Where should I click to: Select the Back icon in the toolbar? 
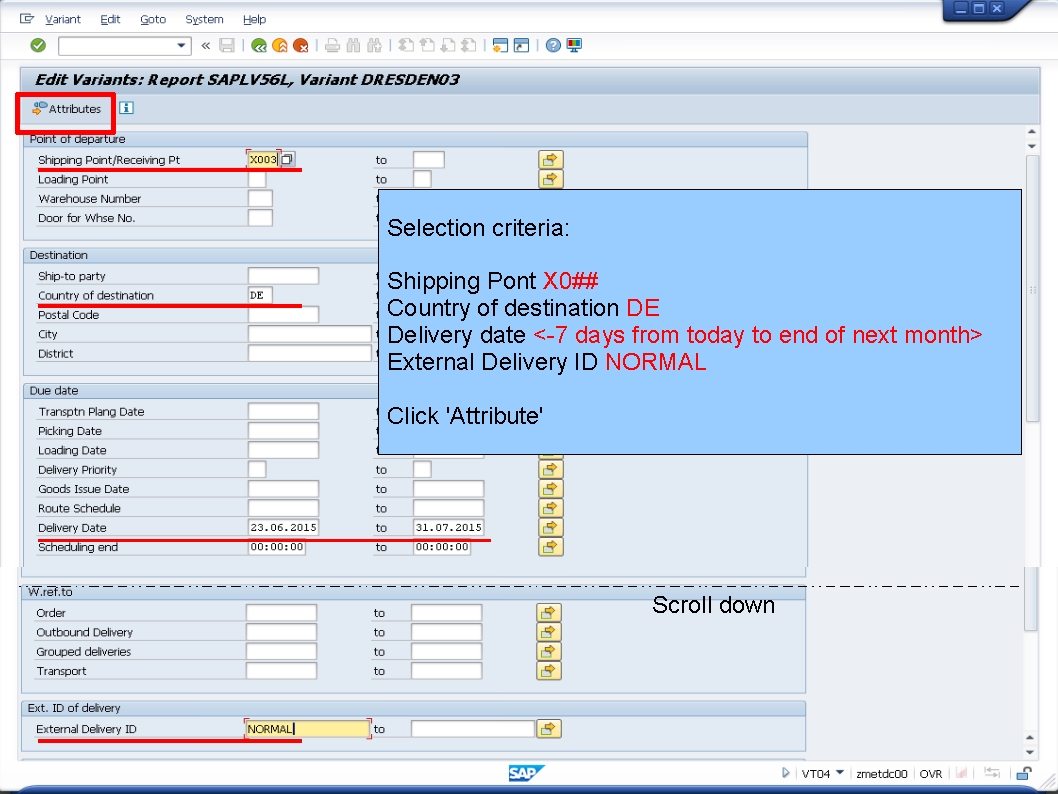(x=260, y=45)
